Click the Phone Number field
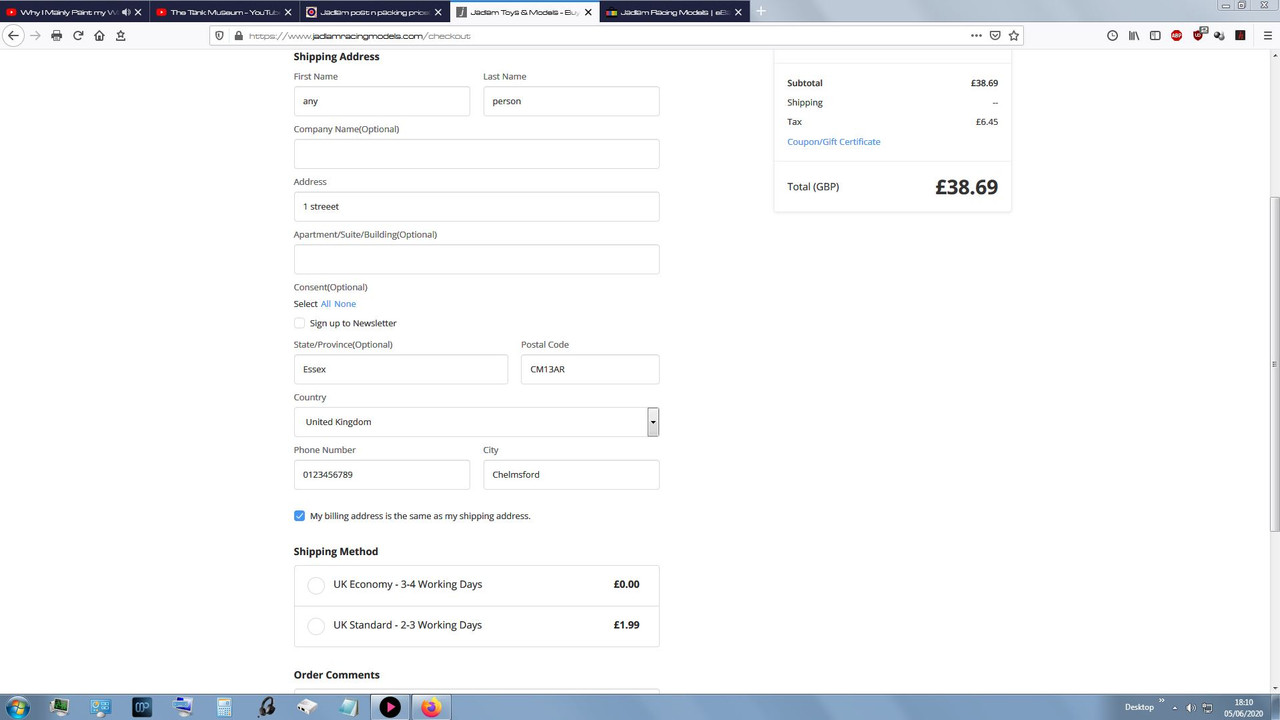Image resolution: width=1280 pixels, height=720 pixels. pos(382,475)
